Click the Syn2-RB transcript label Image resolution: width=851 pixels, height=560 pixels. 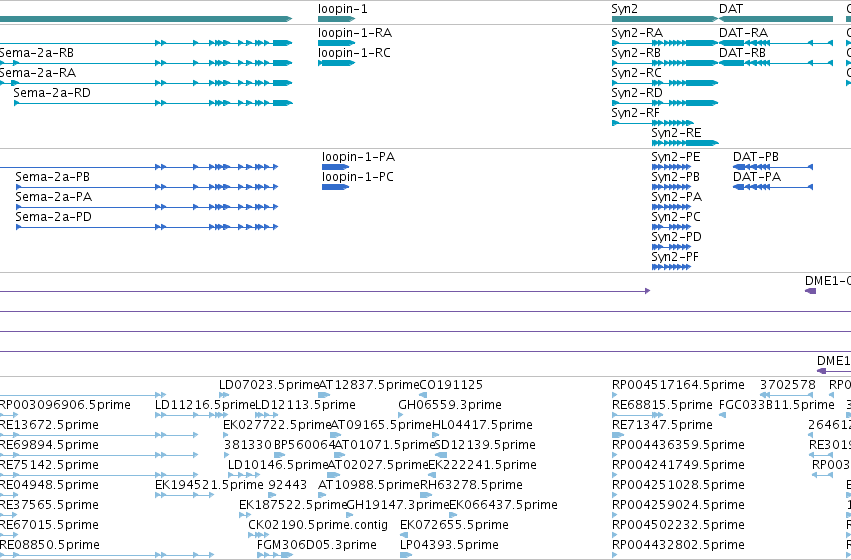point(636,53)
